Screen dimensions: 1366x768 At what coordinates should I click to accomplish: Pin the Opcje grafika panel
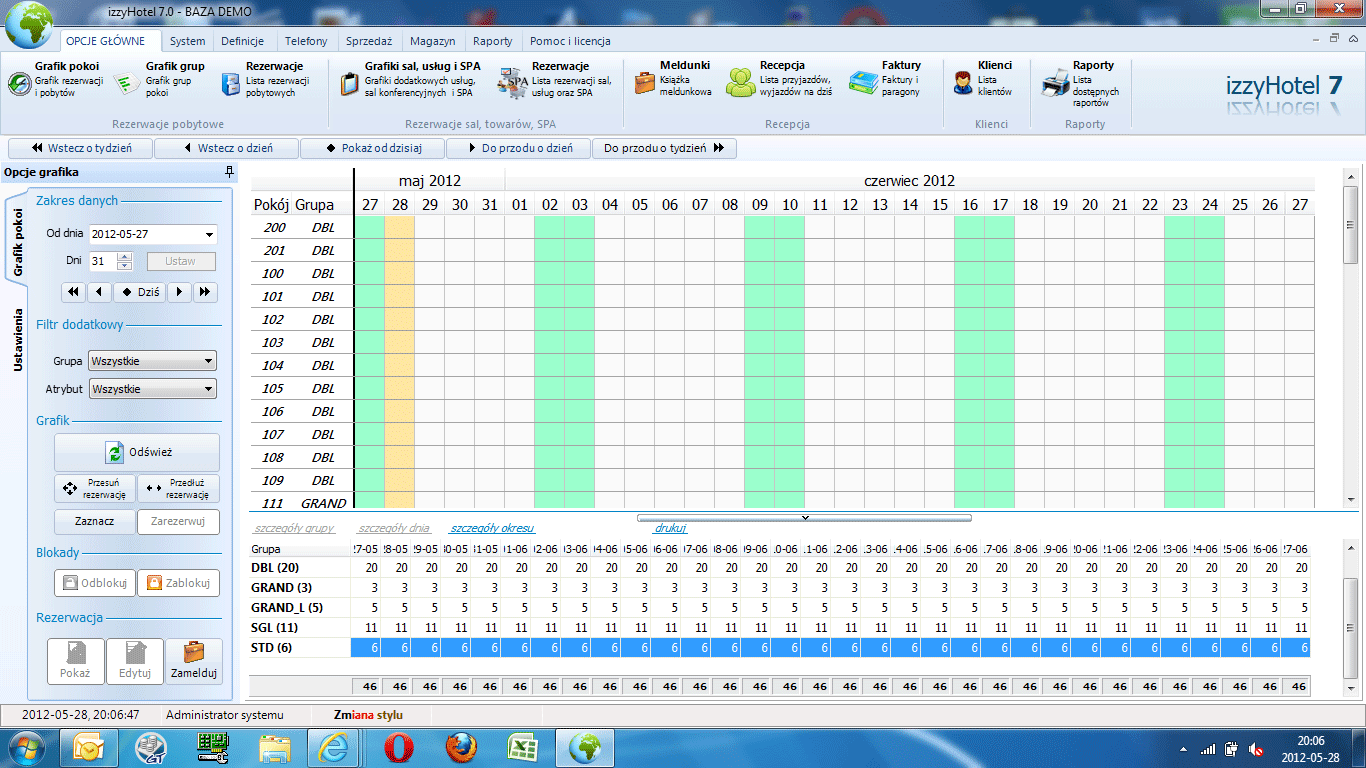tap(229, 172)
